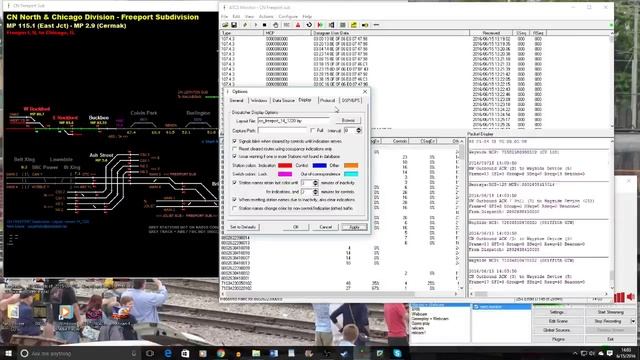
Task: Pick magenta Lock switch color swatch
Action: [x=285, y=174]
